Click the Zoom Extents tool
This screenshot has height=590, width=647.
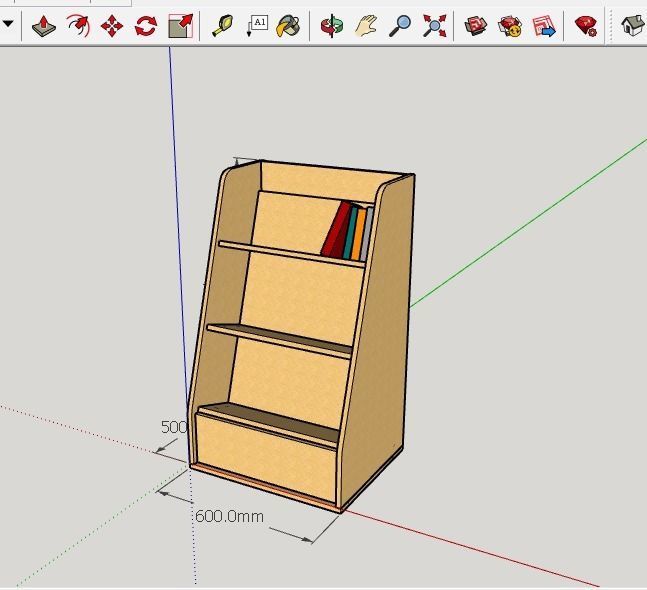tap(434, 26)
